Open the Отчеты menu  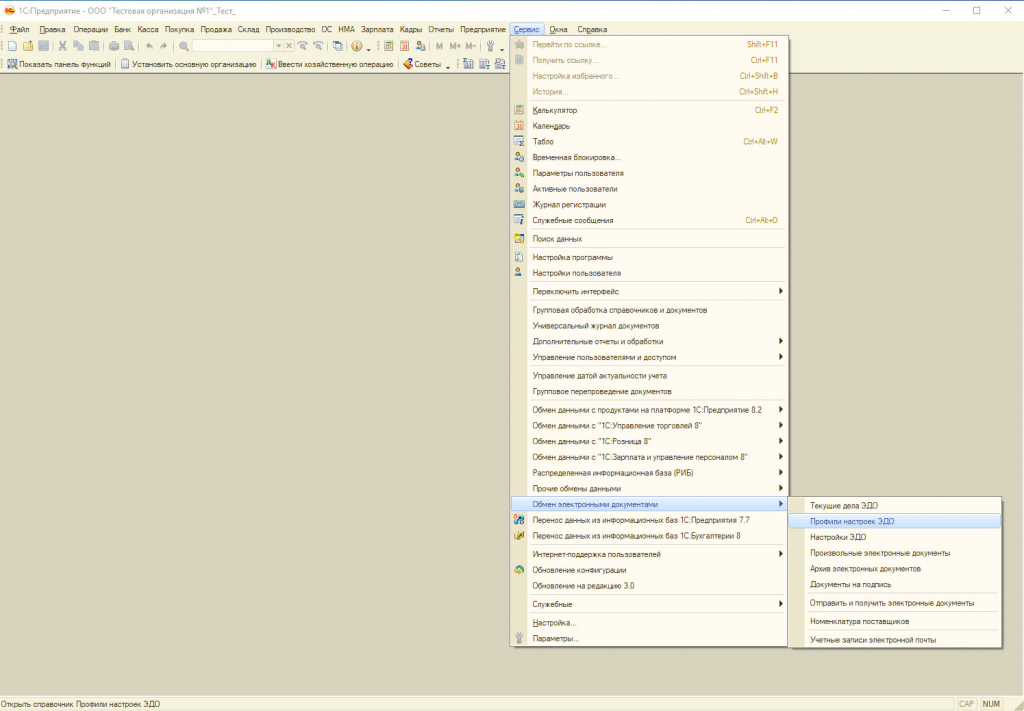click(x=441, y=29)
